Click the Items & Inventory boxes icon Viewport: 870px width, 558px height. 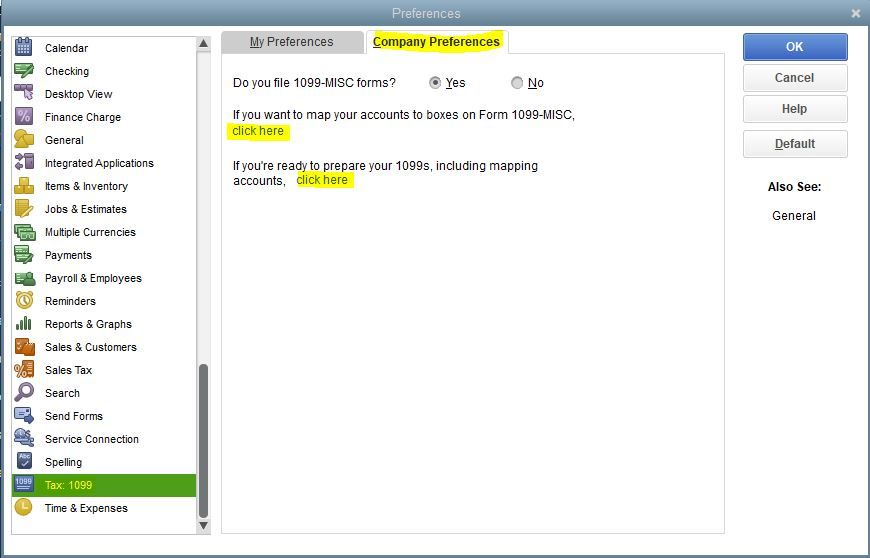24,185
